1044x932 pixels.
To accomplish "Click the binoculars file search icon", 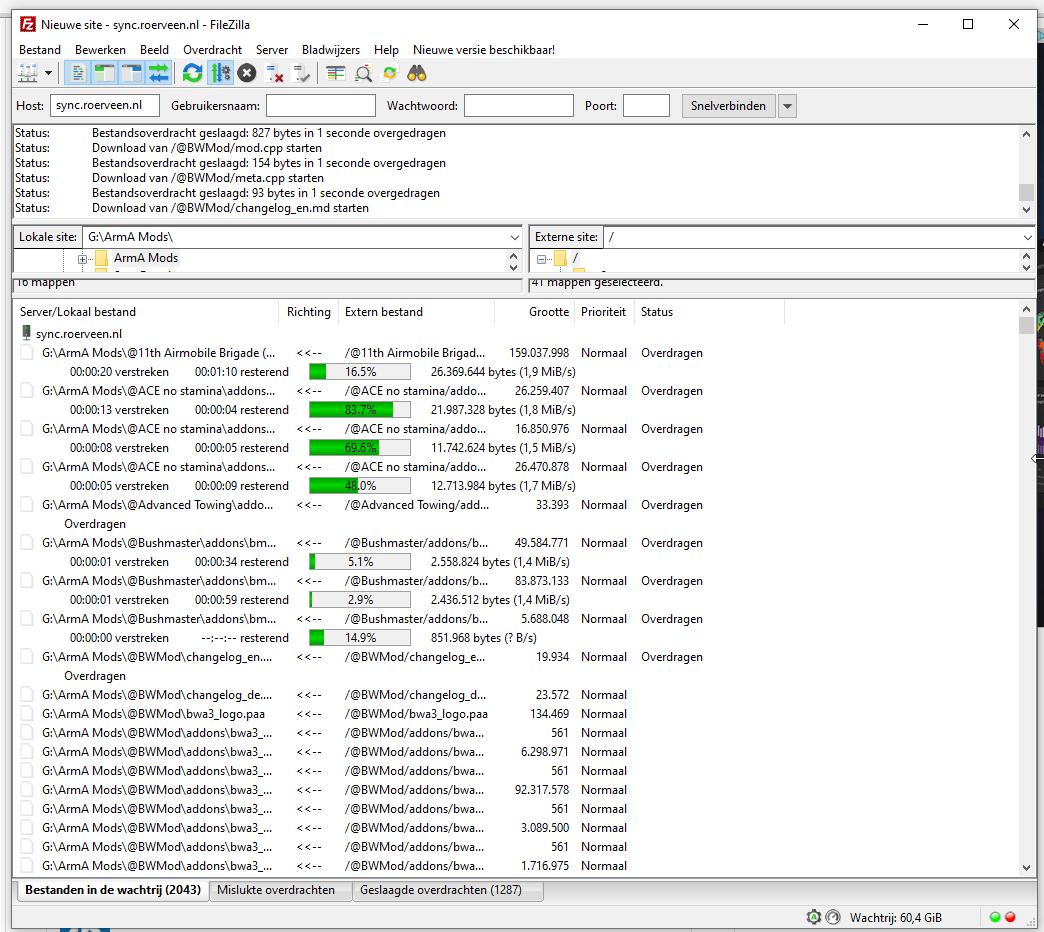I will point(417,73).
